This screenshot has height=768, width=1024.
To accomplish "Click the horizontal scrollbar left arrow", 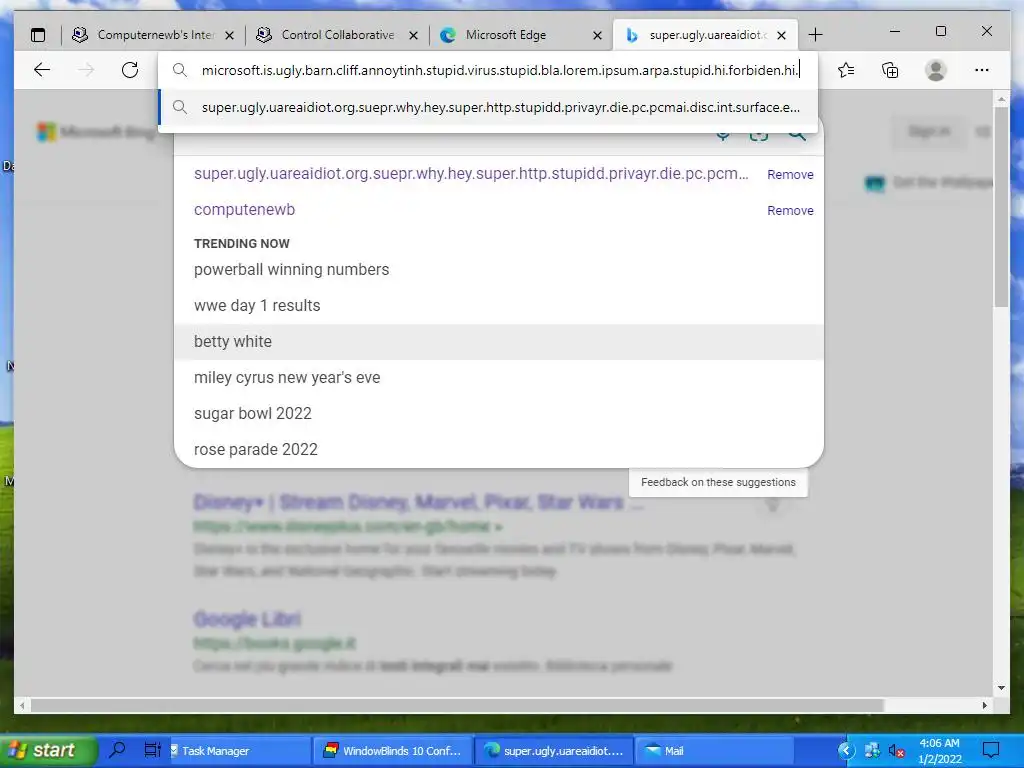I will [22, 705].
